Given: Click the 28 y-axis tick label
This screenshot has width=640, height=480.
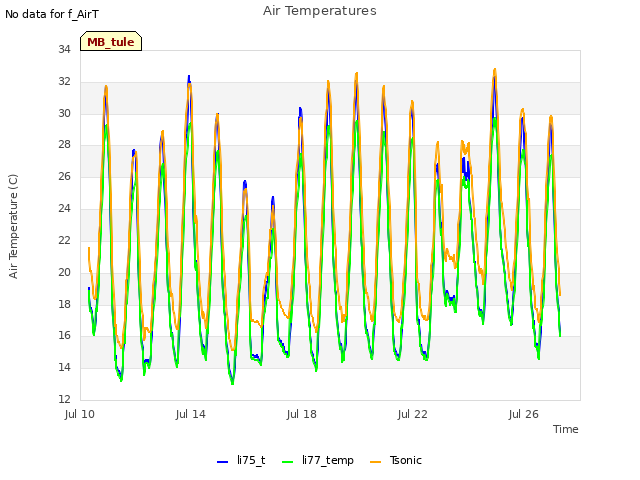Looking at the screenshot, I should (64, 144).
